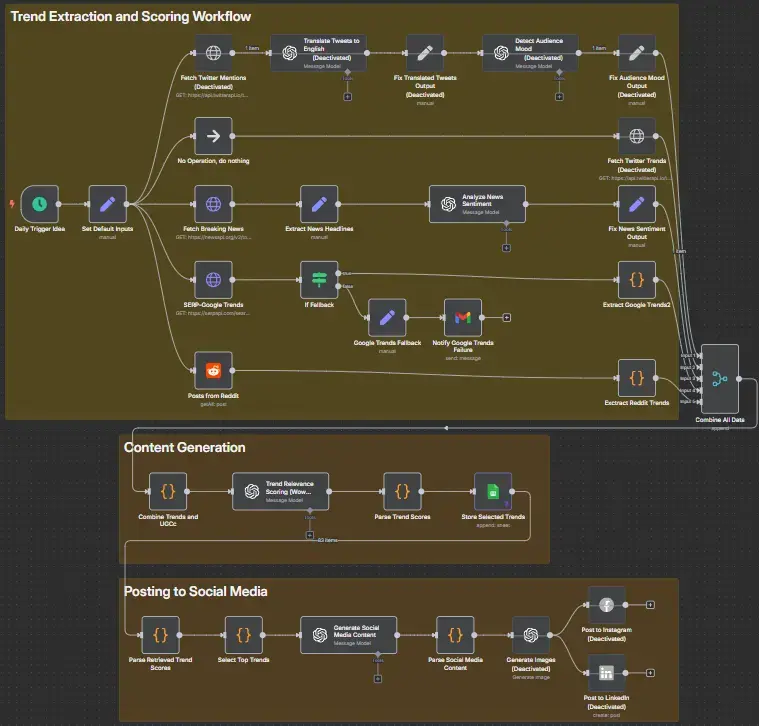Open the Detect Audience Mood node
759x726 pixels.
pyautogui.click(x=531, y=53)
